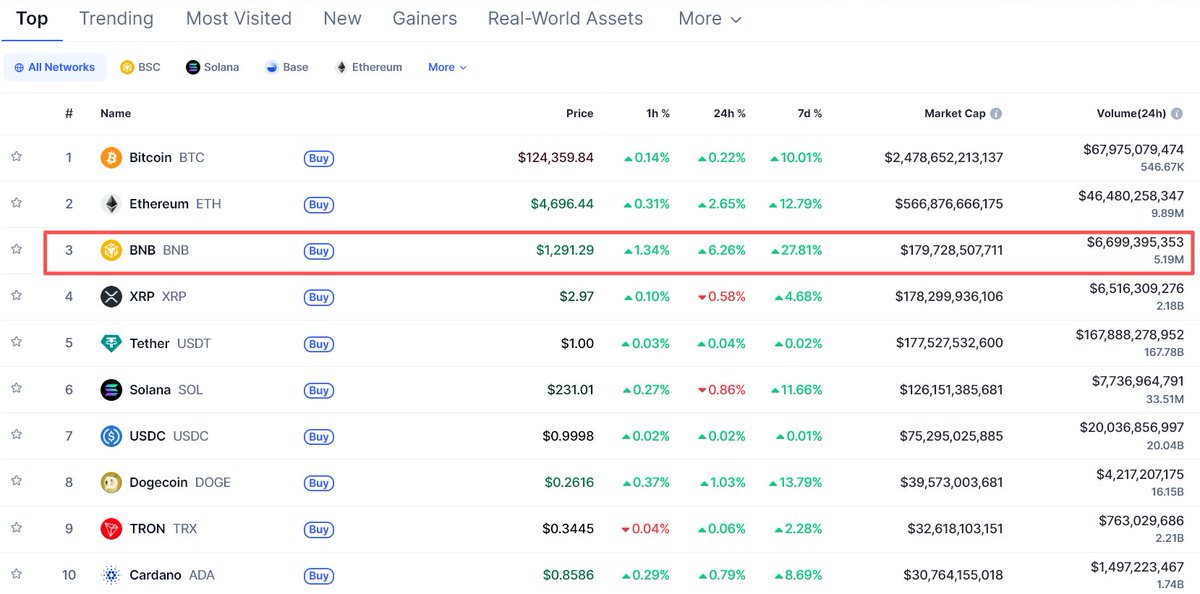1200x594 pixels.
Task: Filter by the BSC network
Action: 140,67
